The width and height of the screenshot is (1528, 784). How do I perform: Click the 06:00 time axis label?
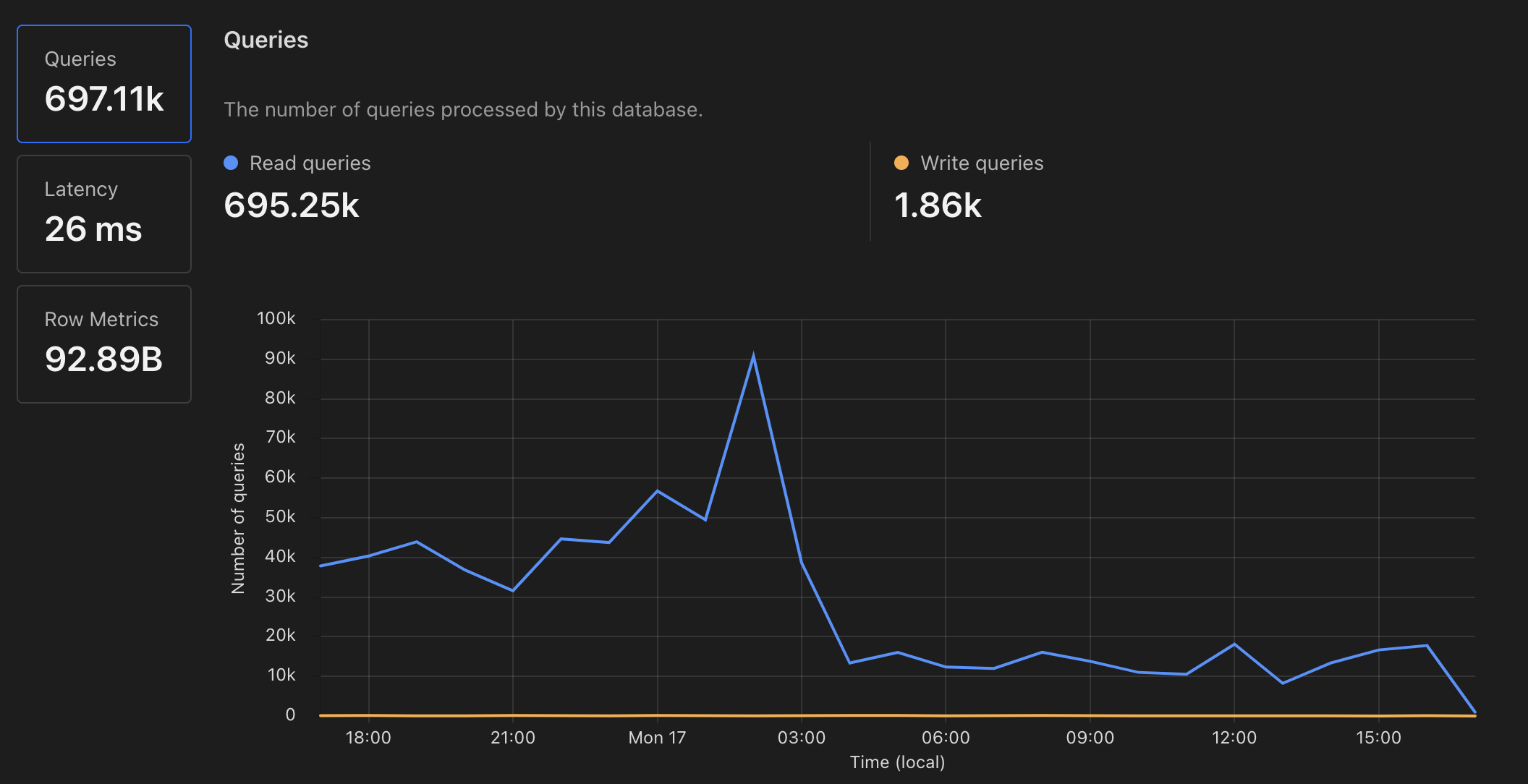946,738
